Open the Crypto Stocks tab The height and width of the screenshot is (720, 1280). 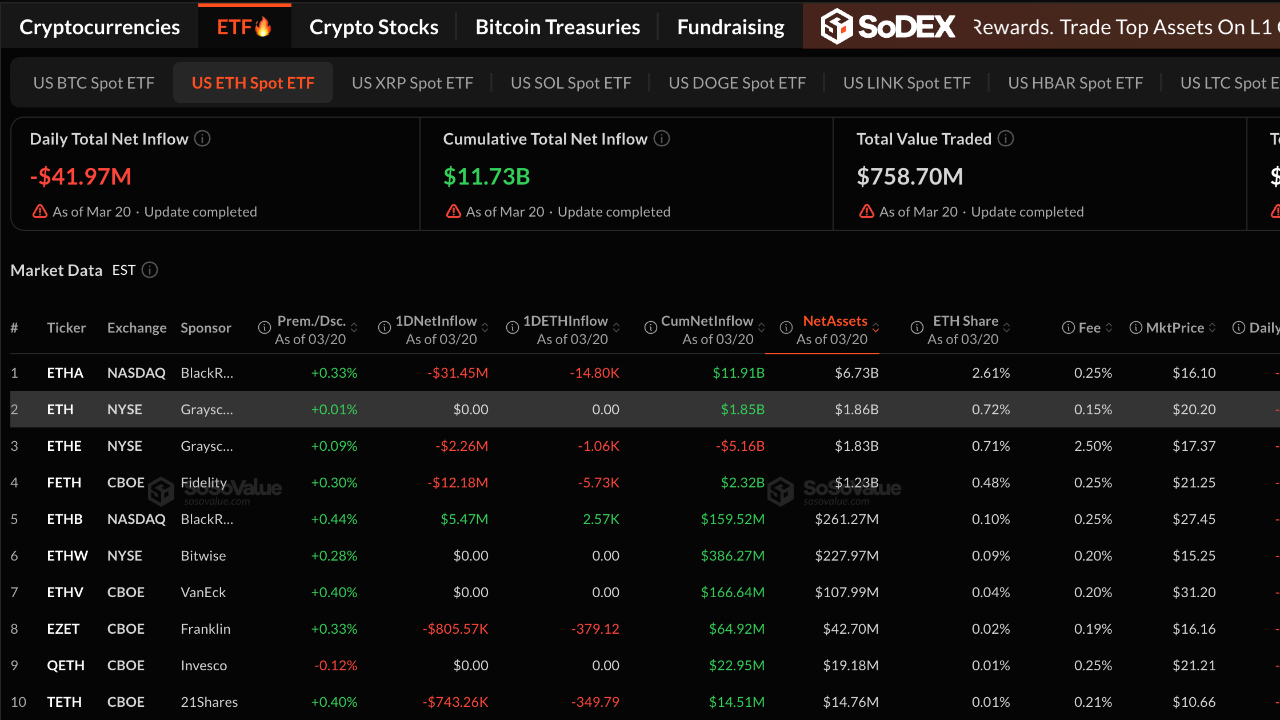coord(373,27)
